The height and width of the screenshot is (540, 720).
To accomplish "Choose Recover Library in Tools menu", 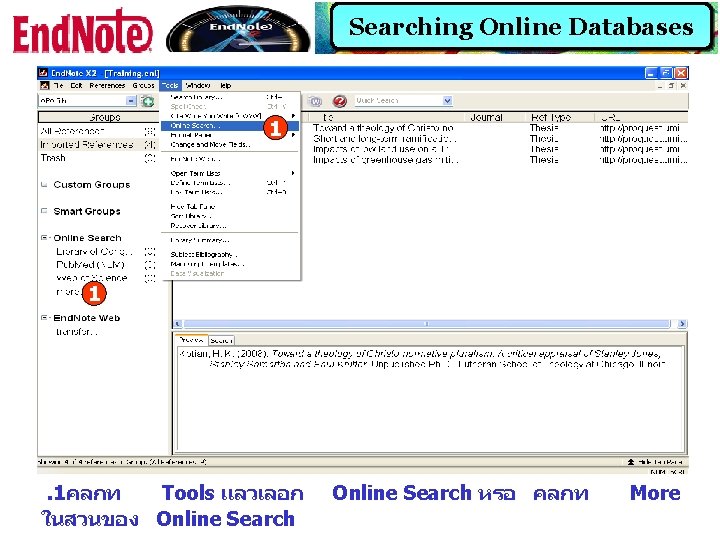I will (230, 225).
